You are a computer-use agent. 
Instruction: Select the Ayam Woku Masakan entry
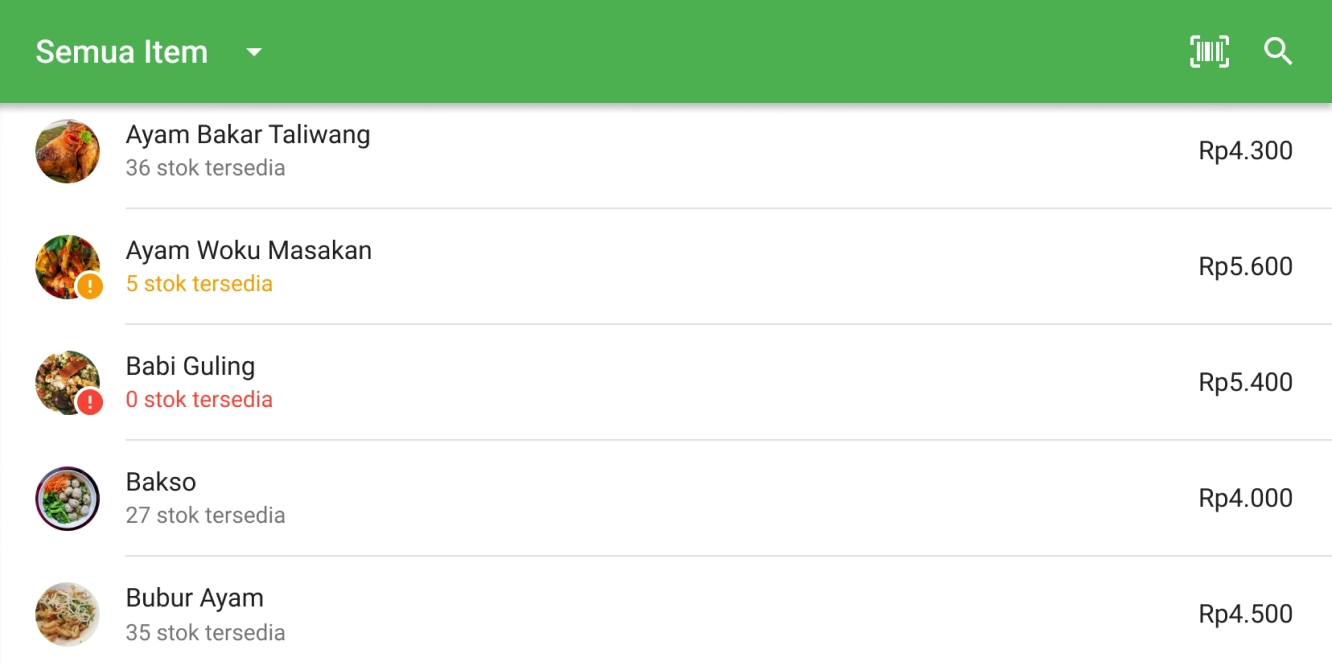pos(249,251)
